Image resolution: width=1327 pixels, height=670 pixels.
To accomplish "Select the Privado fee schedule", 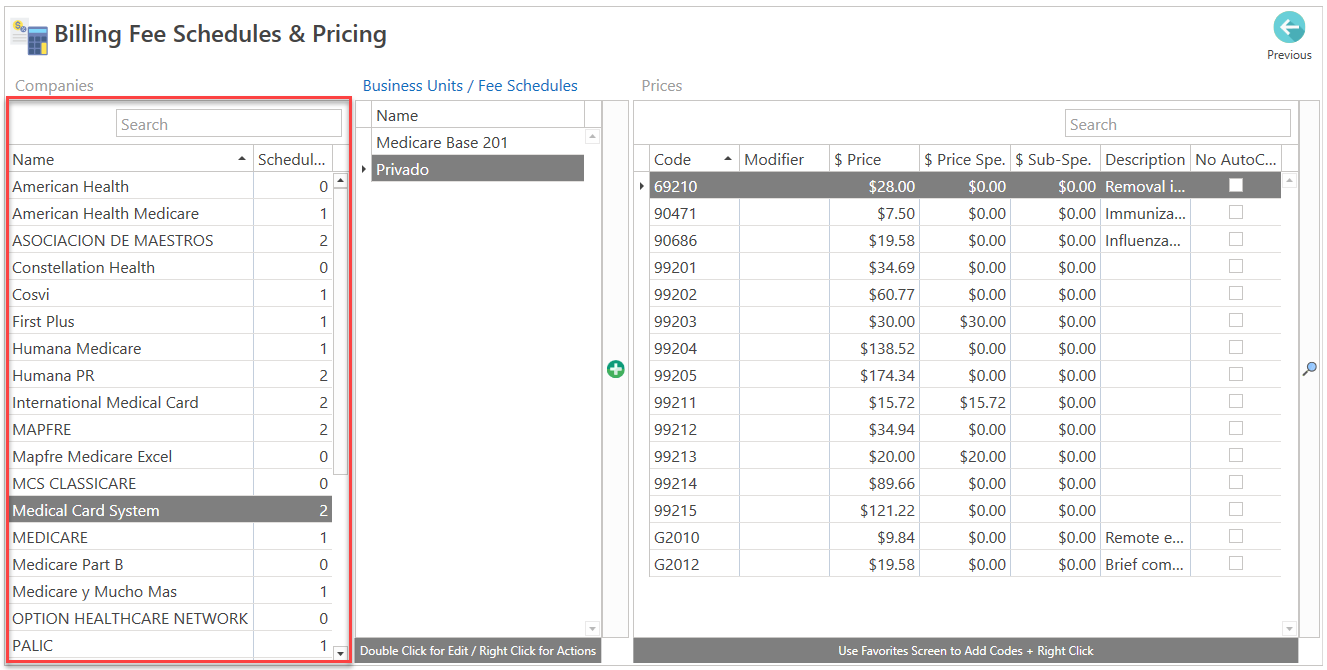I will click(477, 169).
